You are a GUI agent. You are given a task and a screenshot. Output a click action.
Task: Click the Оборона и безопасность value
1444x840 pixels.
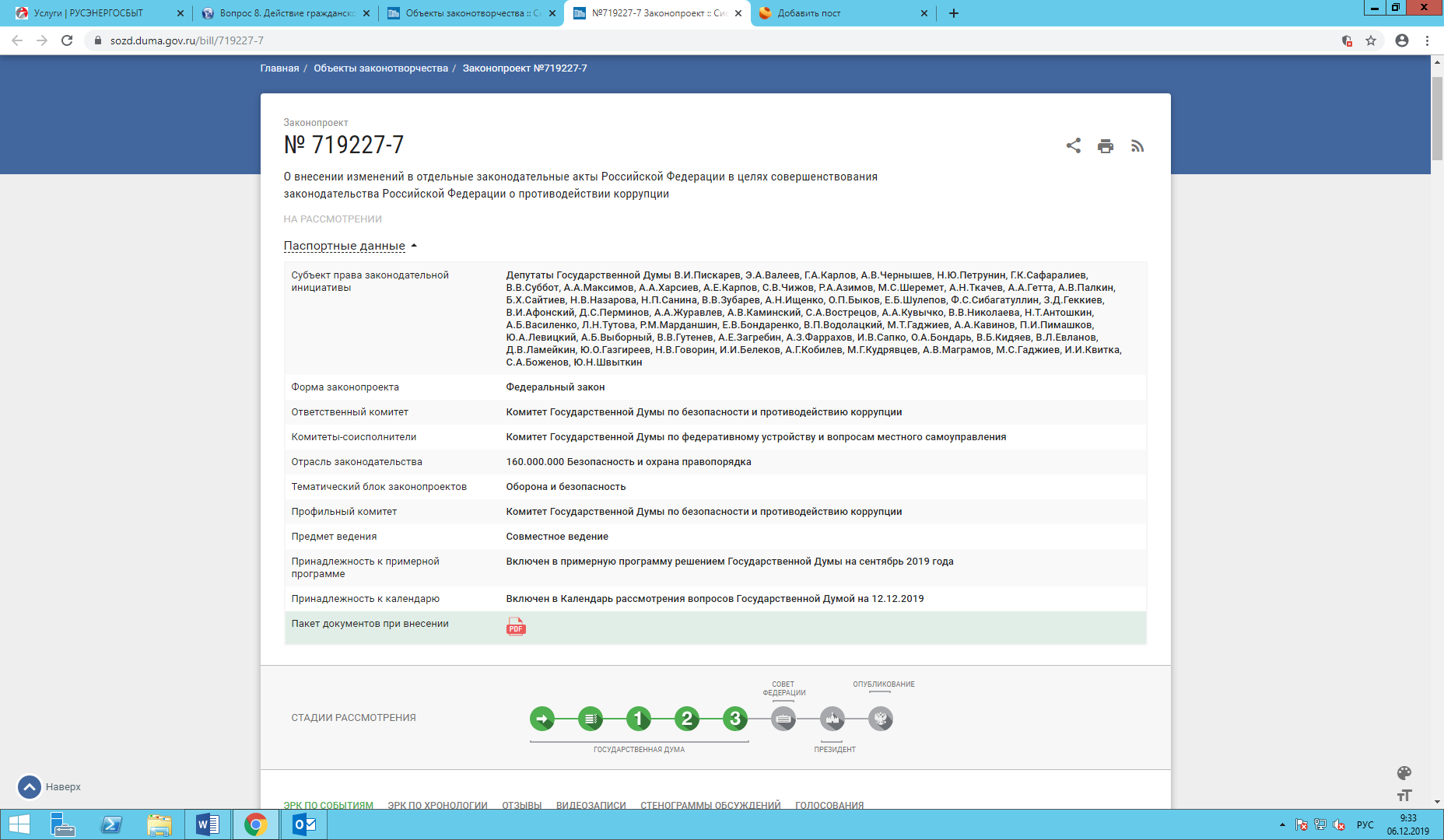tap(566, 487)
